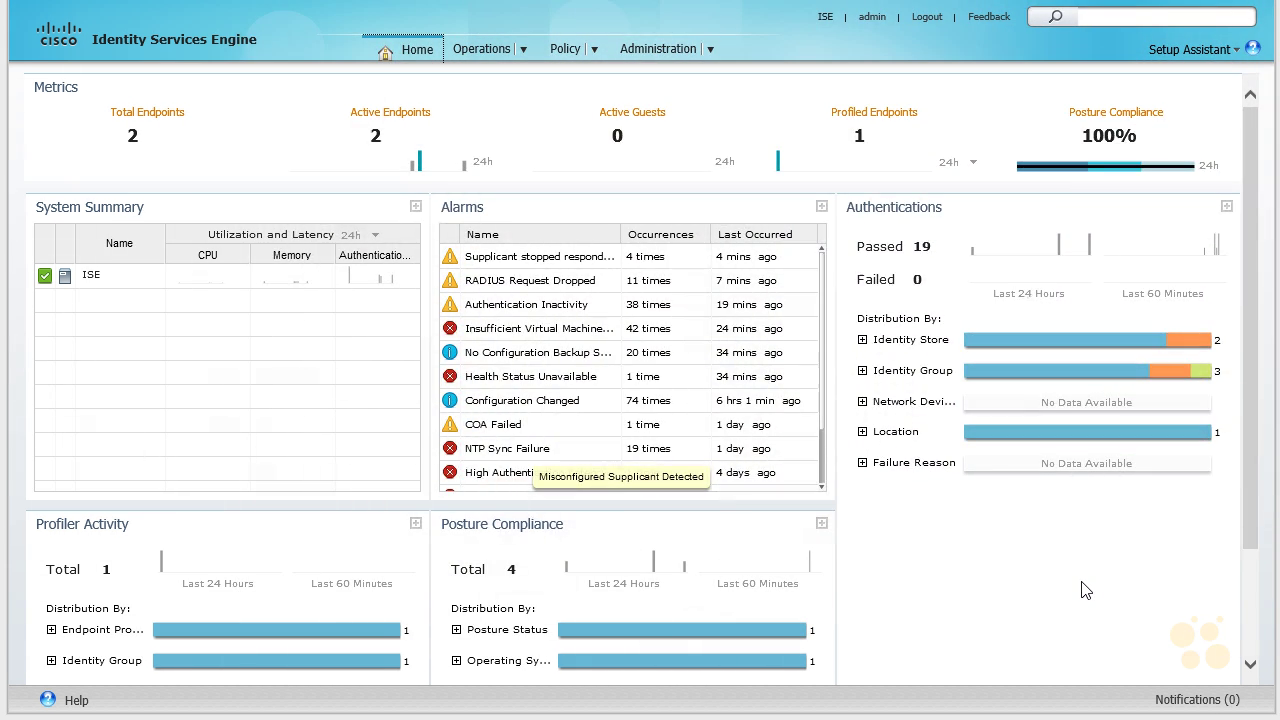Open the Feedback link

point(989,17)
